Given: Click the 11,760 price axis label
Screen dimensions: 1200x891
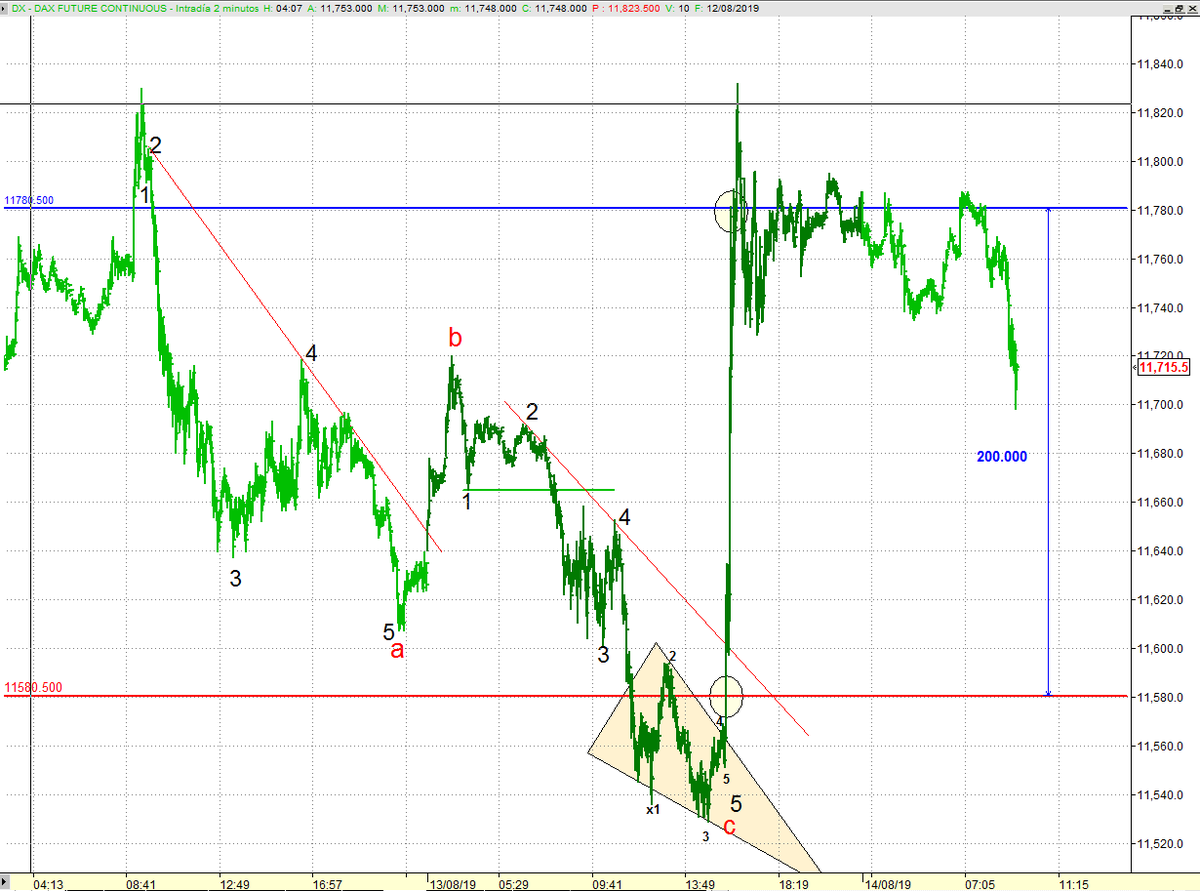Looking at the screenshot, I should 1158,260.
